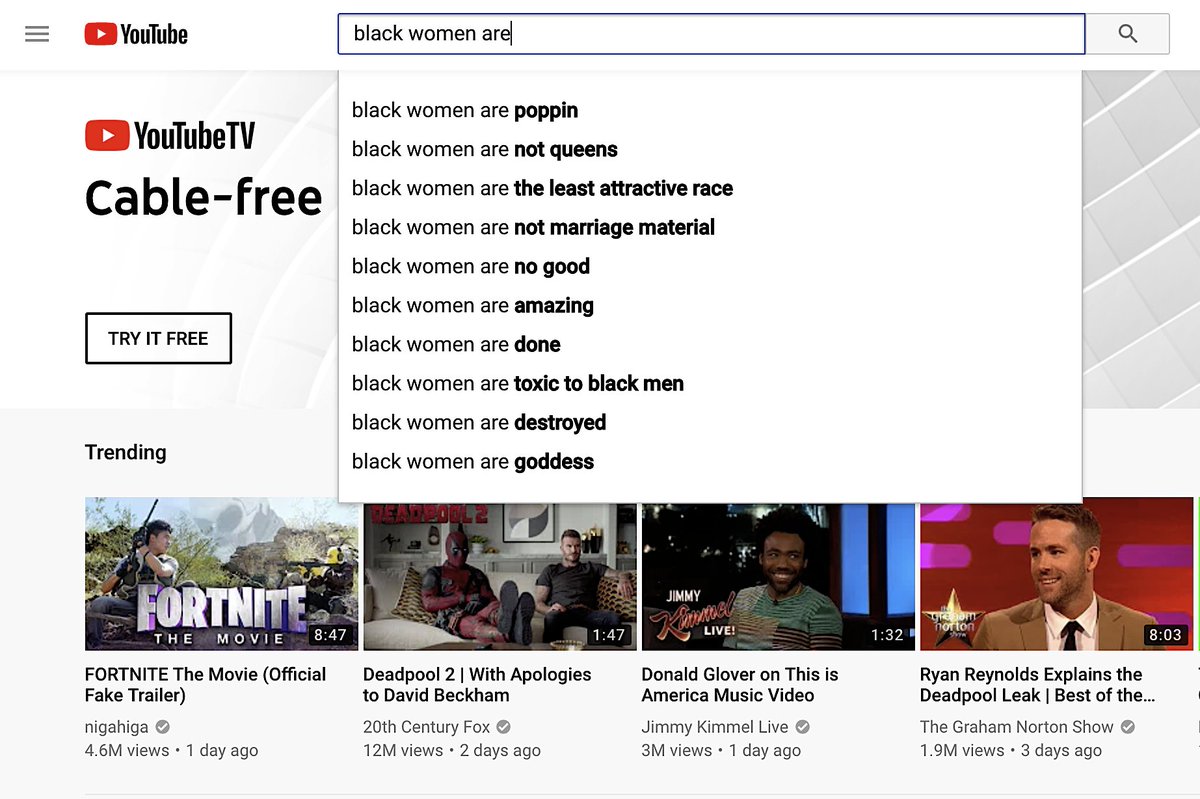Click Jimmy Kimmel Live verified badge

pyautogui.click(x=802, y=727)
